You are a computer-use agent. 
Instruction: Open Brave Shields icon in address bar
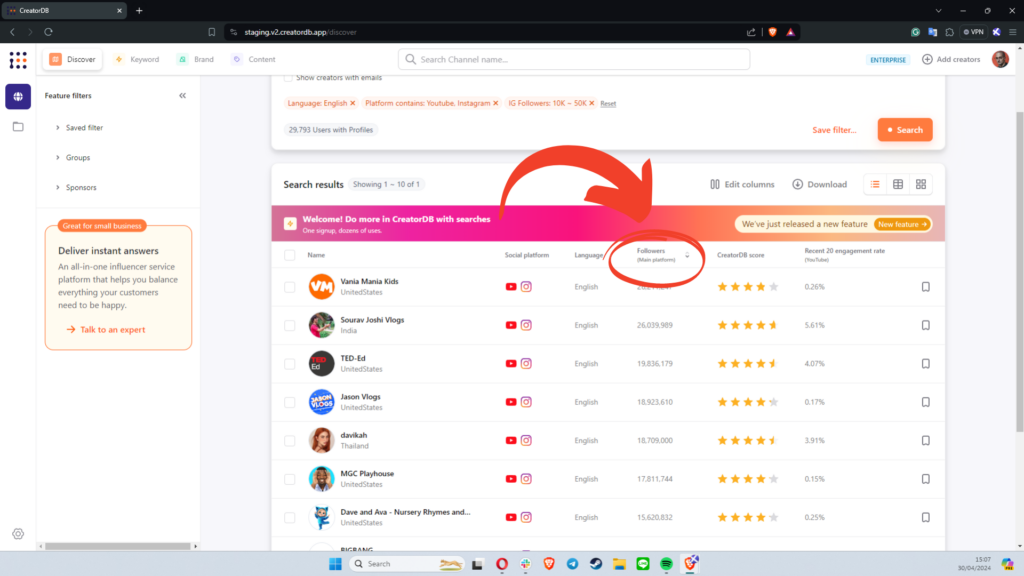pyautogui.click(x=773, y=32)
